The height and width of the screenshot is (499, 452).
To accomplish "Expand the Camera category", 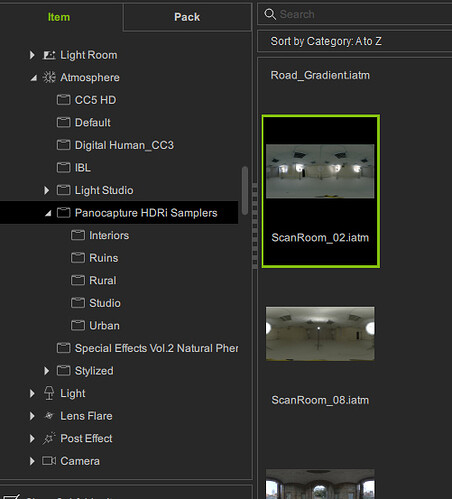I will (x=32, y=461).
